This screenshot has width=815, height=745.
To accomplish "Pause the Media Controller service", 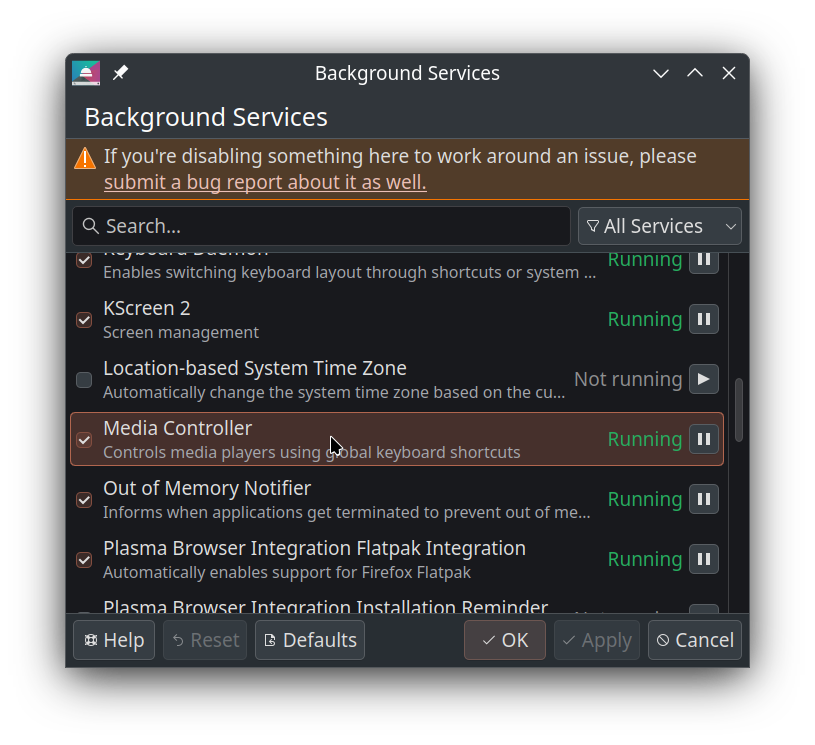I will 704,440.
